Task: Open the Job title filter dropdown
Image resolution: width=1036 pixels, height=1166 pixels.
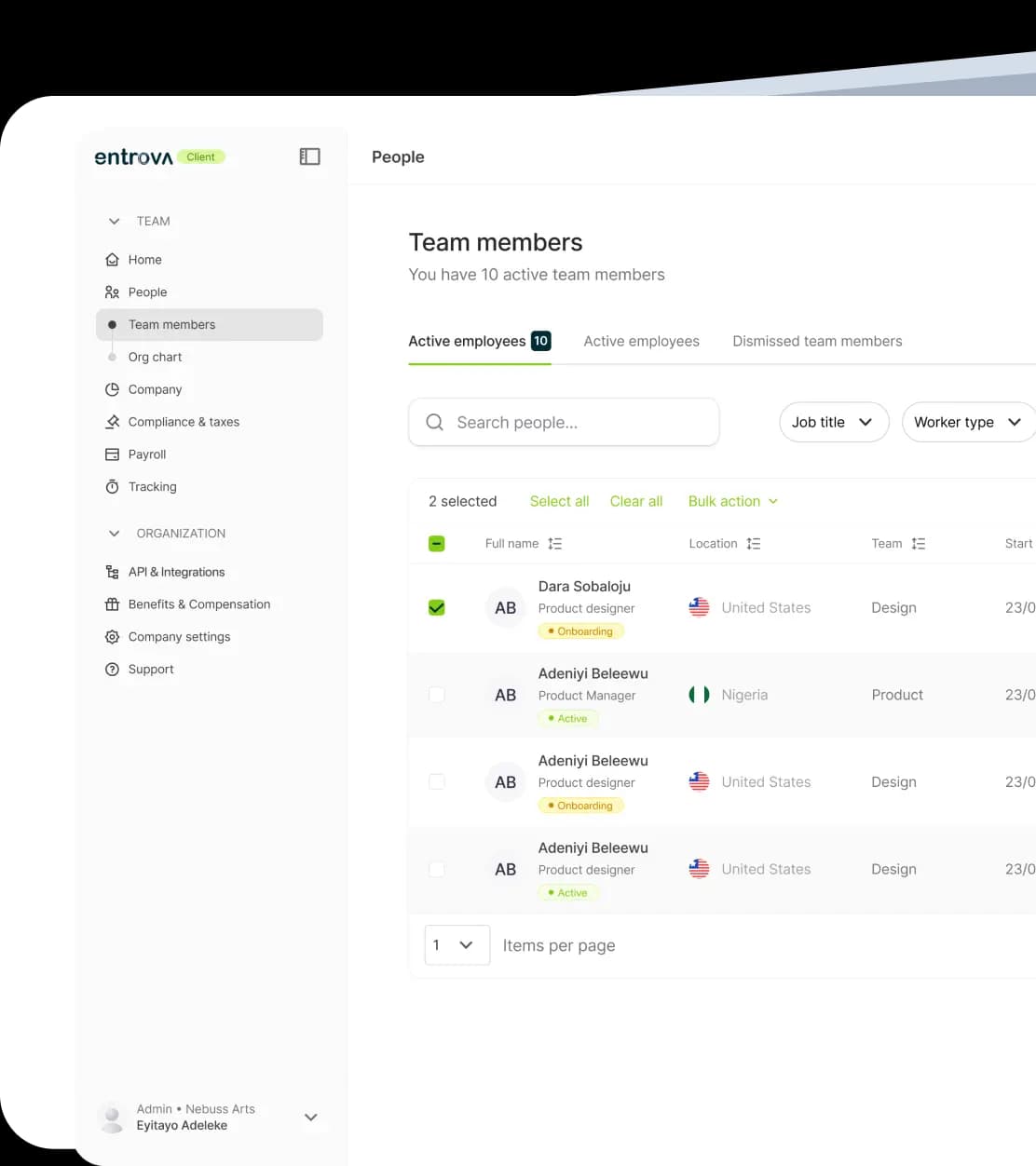Action: tap(834, 422)
